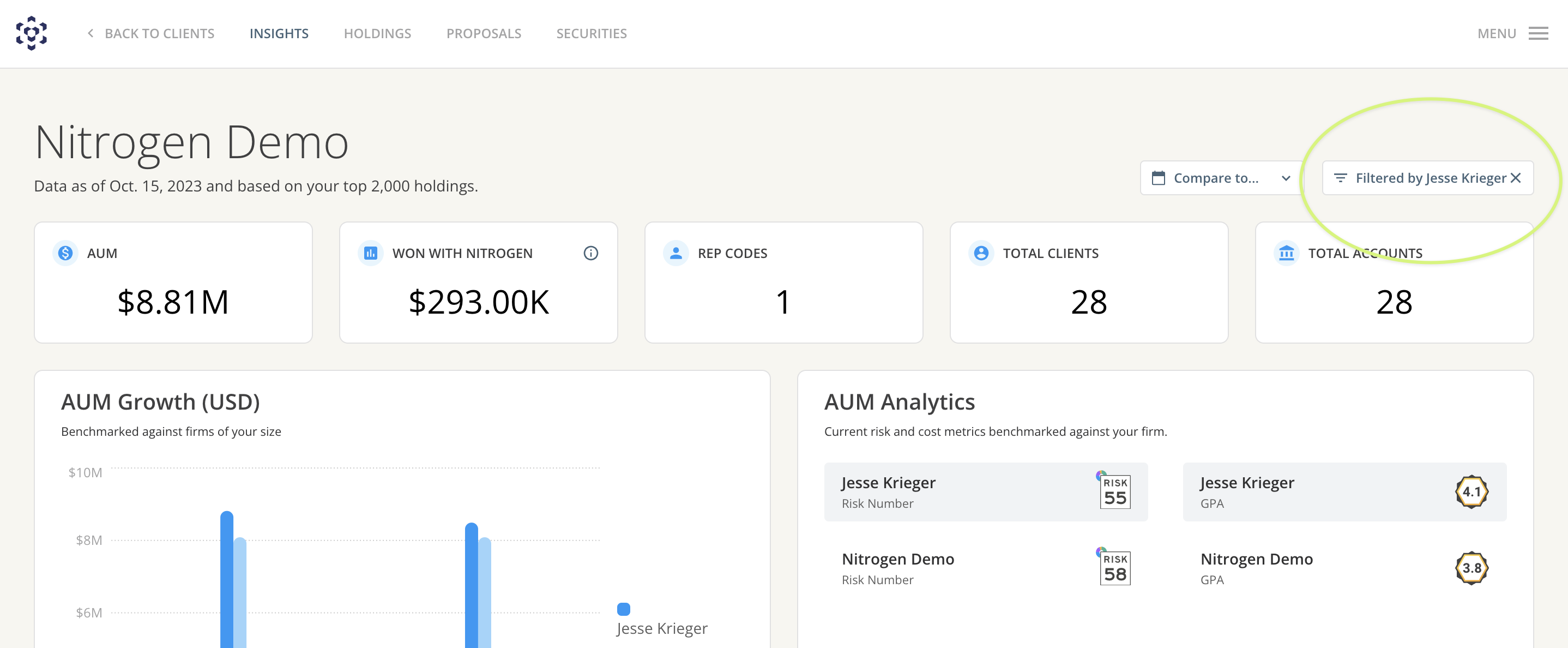Click the Nitrogen logo in the top left

[32, 33]
